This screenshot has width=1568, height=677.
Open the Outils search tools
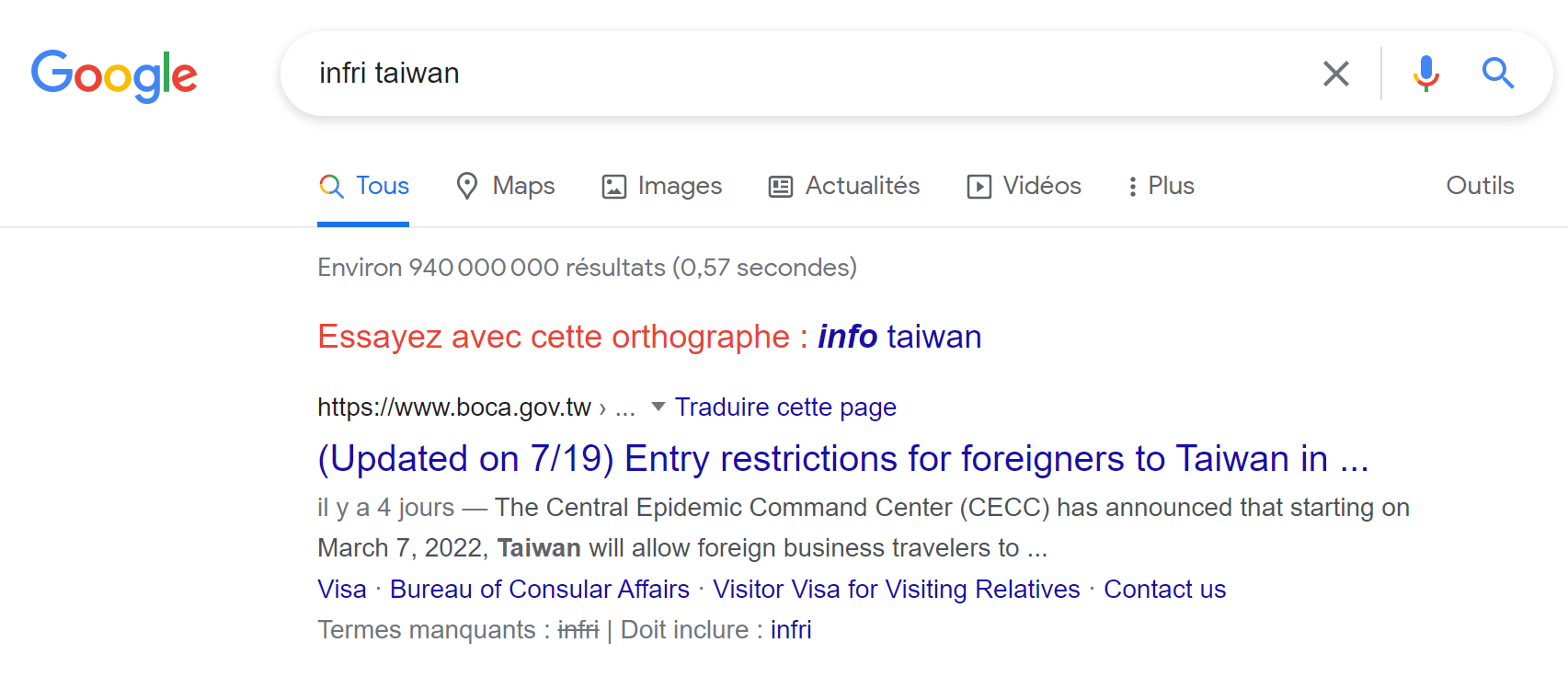(1480, 186)
